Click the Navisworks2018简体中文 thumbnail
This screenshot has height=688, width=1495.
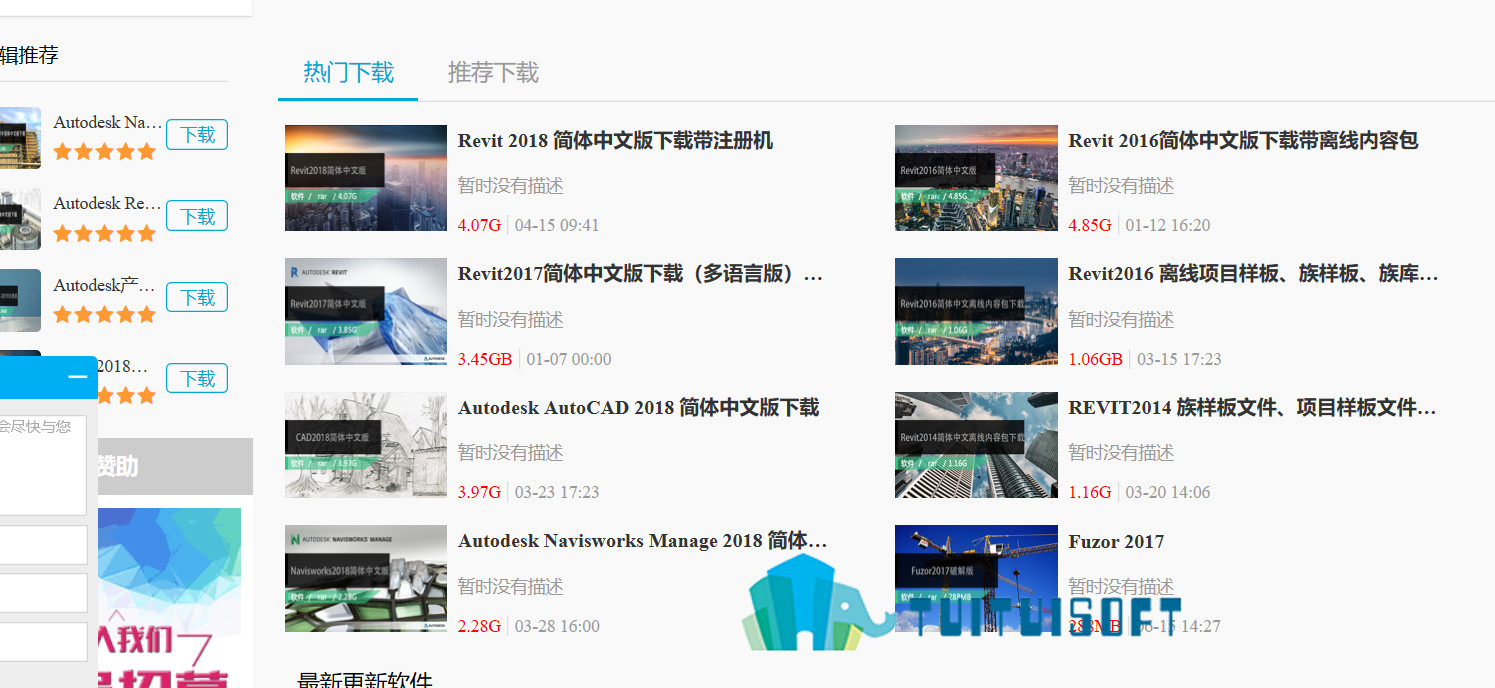[366, 579]
